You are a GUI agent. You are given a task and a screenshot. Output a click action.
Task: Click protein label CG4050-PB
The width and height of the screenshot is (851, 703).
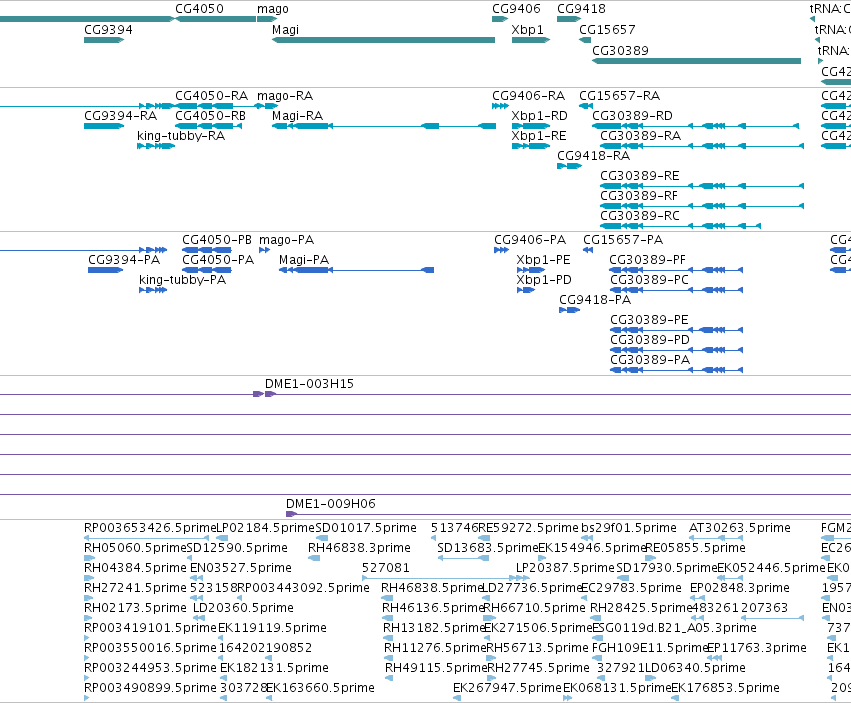click(217, 239)
